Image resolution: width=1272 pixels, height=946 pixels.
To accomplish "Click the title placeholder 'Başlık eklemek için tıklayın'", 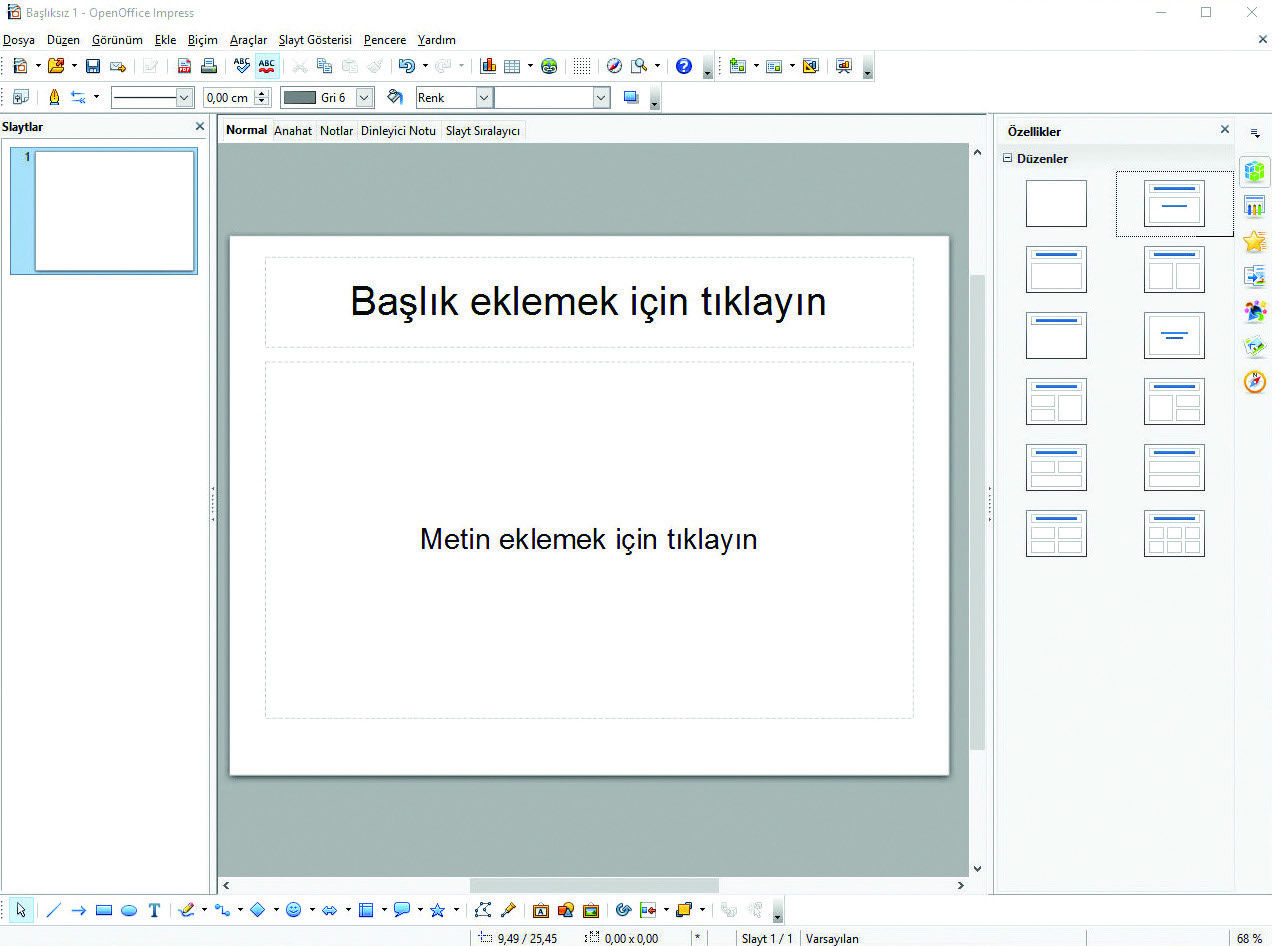I will click(588, 302).
